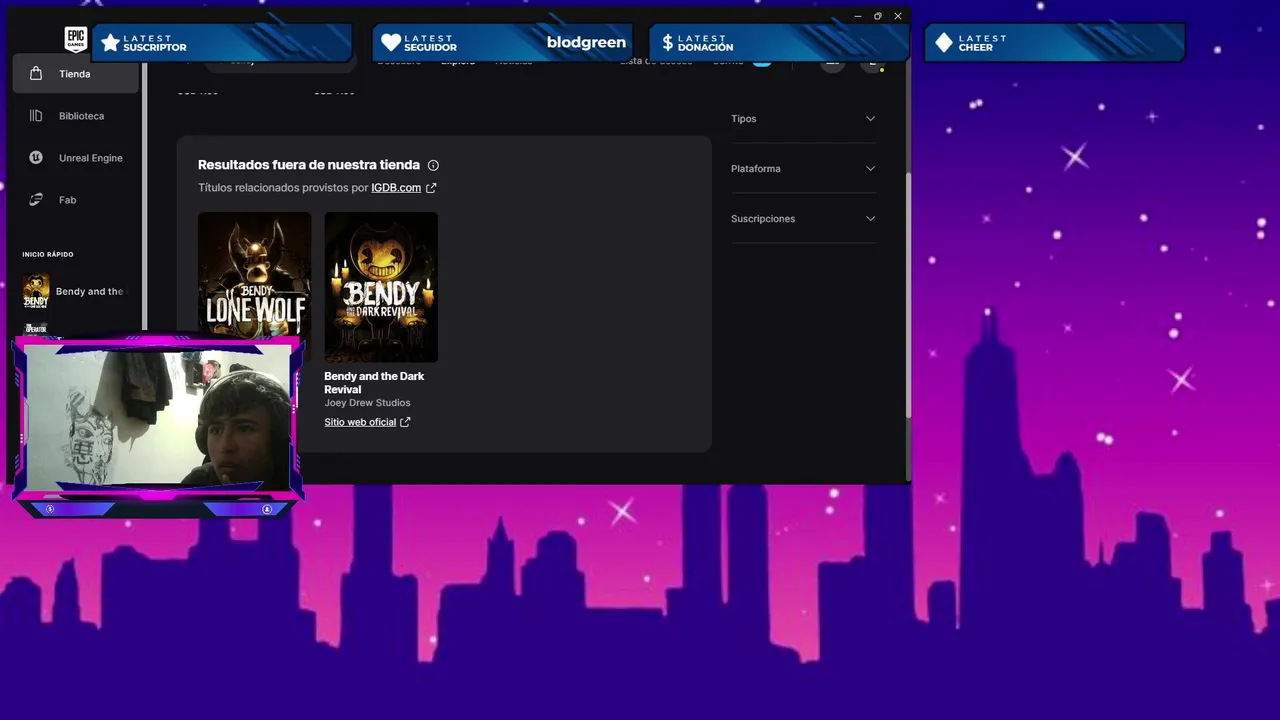
Task: Click the star icon on Suscriptor banner
Action: pyautogui.click(x=110, y=43)
